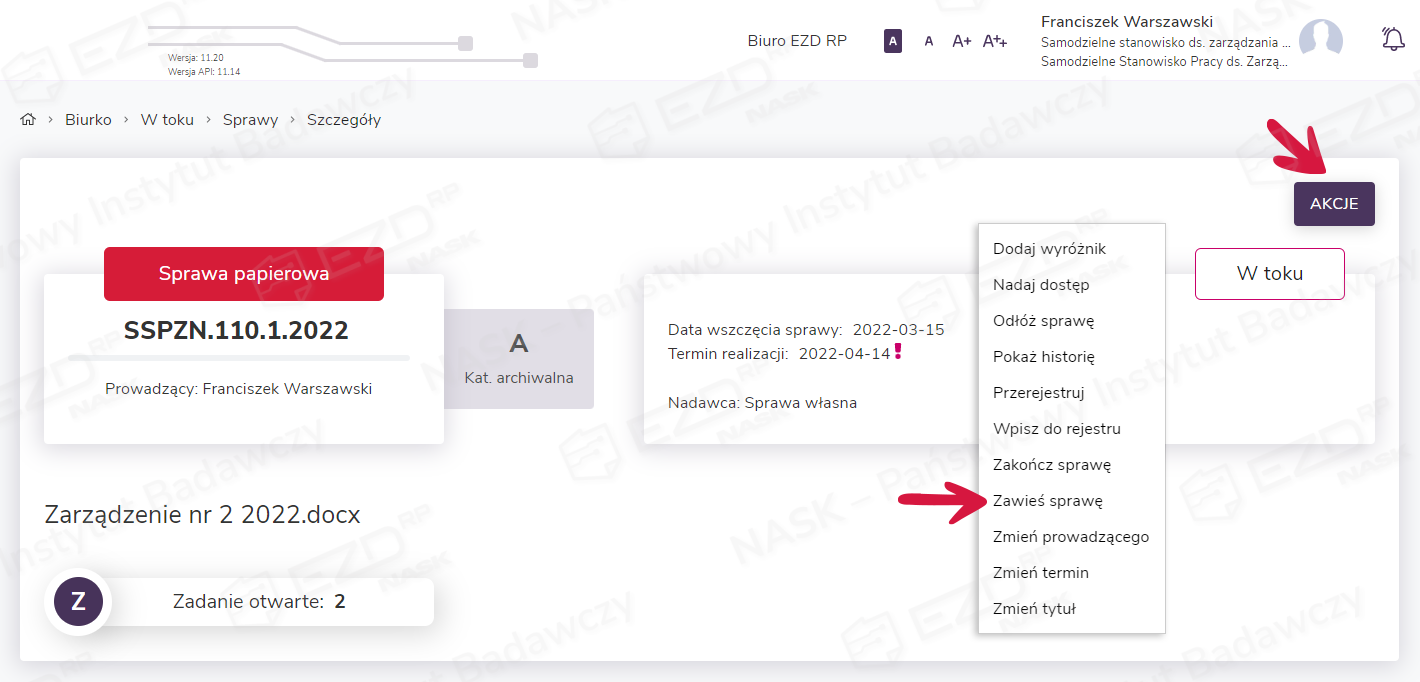Select Dodaj wyróżnik option
The image size is (1420, 682).
pos(1049,249)
